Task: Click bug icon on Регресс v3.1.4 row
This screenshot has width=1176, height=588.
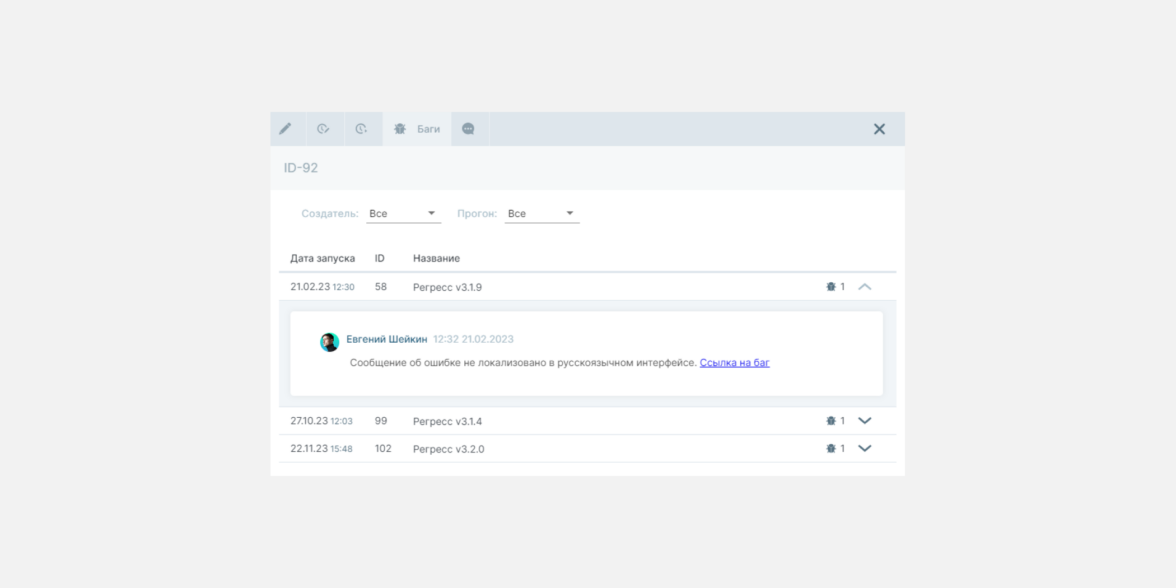Action: click(831, 421)
